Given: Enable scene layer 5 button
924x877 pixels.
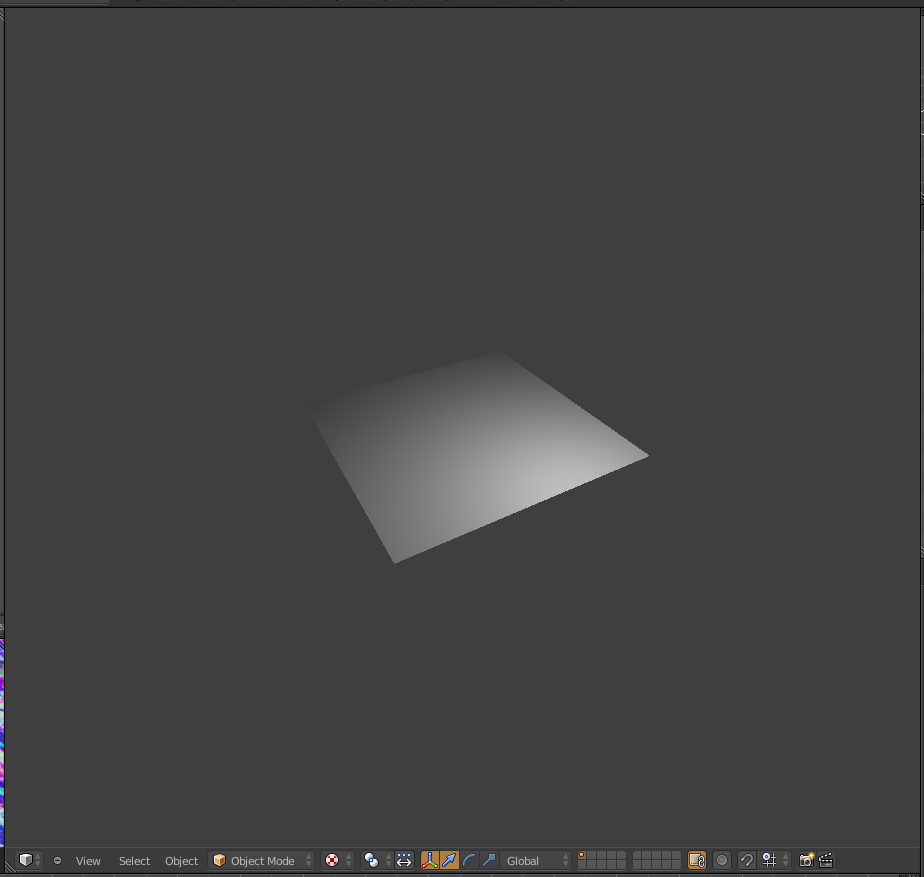Looking at the screenshot, I should coord(621,856).
